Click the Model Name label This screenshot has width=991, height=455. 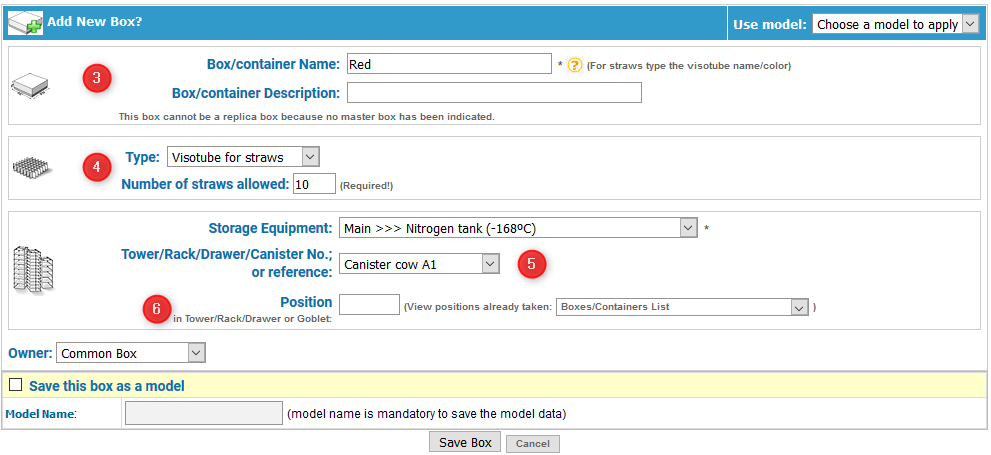(40, 415)
